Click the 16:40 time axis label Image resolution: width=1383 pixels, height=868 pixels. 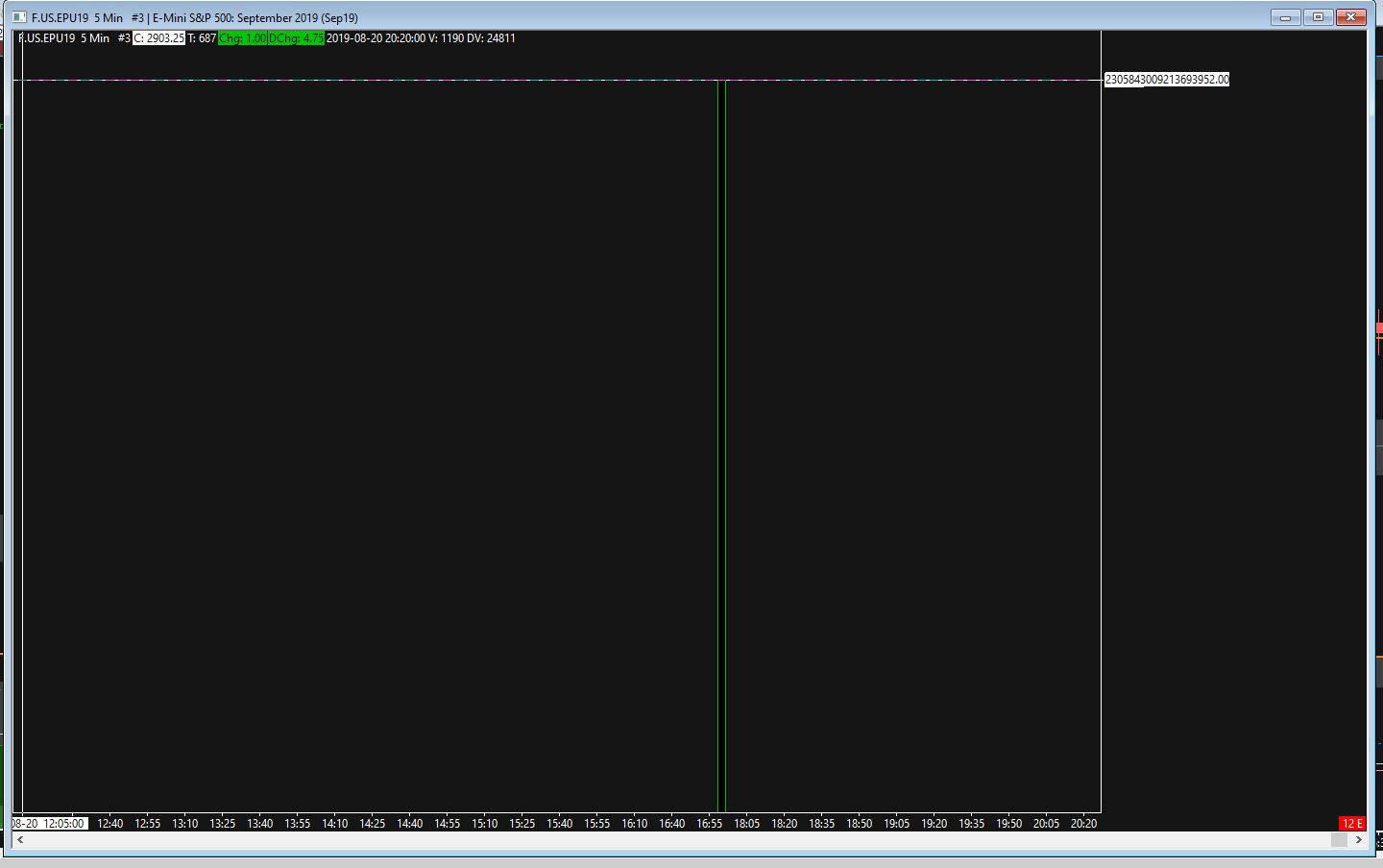(672, 824)
